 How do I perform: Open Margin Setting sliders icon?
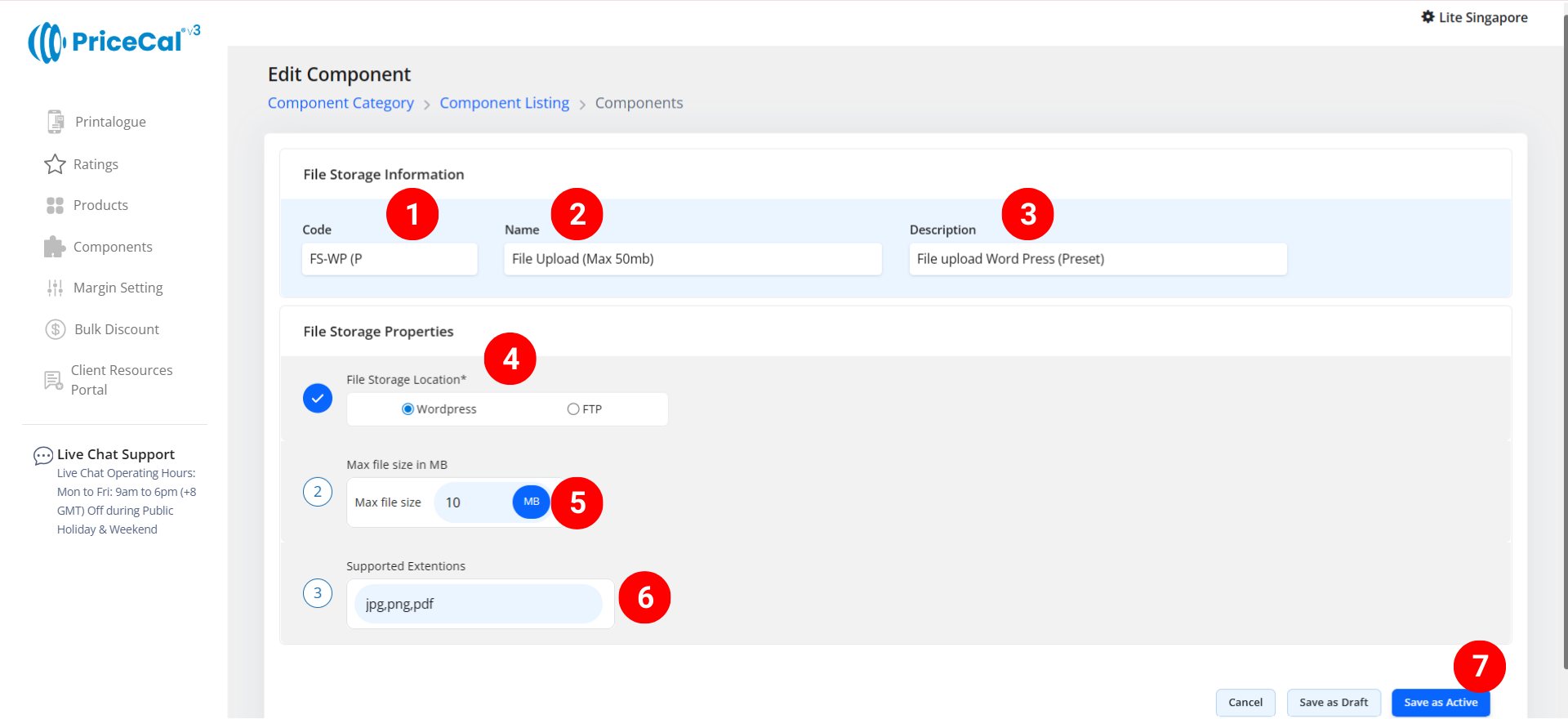pyautogui.click(x=55, y=288)
